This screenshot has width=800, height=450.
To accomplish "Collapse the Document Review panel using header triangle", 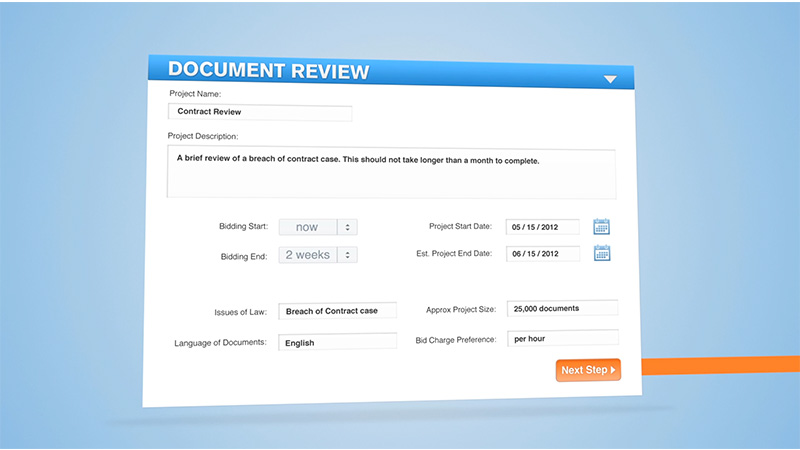I will point(610,79).
